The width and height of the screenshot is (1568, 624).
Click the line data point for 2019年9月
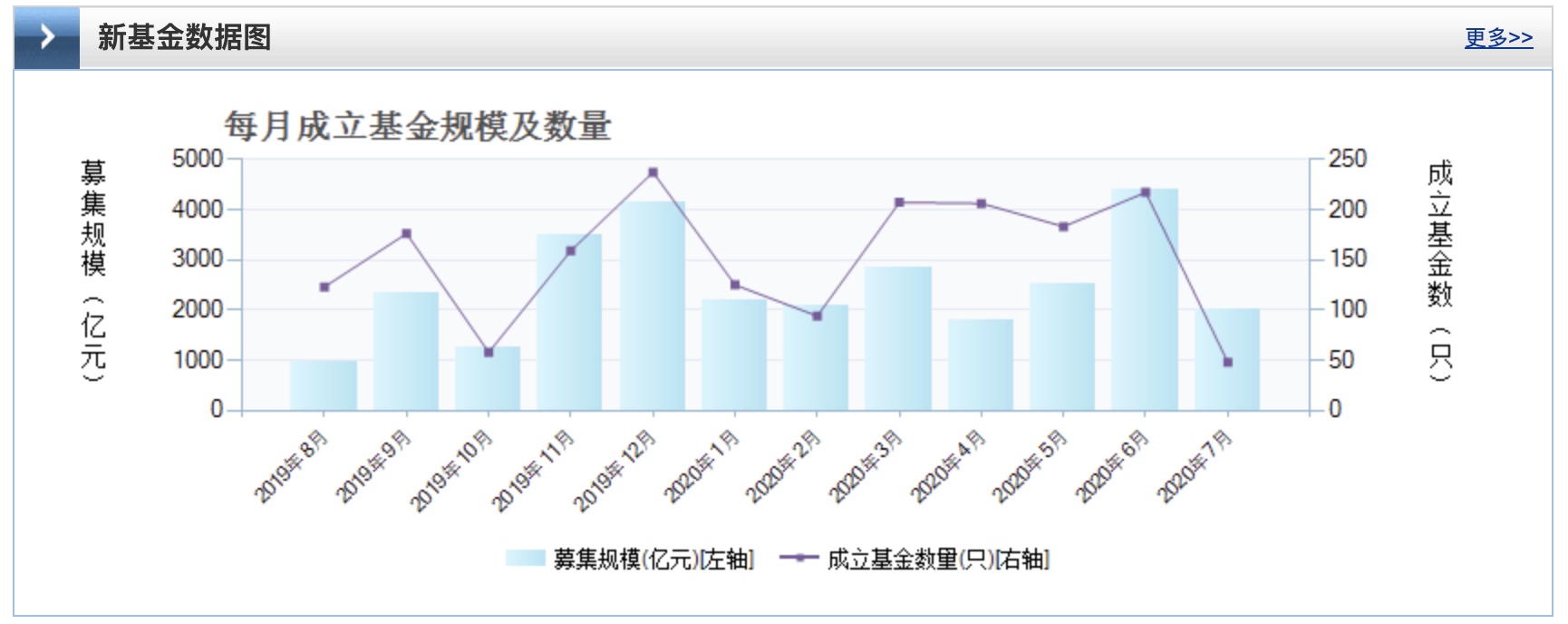tap(406, 234)
